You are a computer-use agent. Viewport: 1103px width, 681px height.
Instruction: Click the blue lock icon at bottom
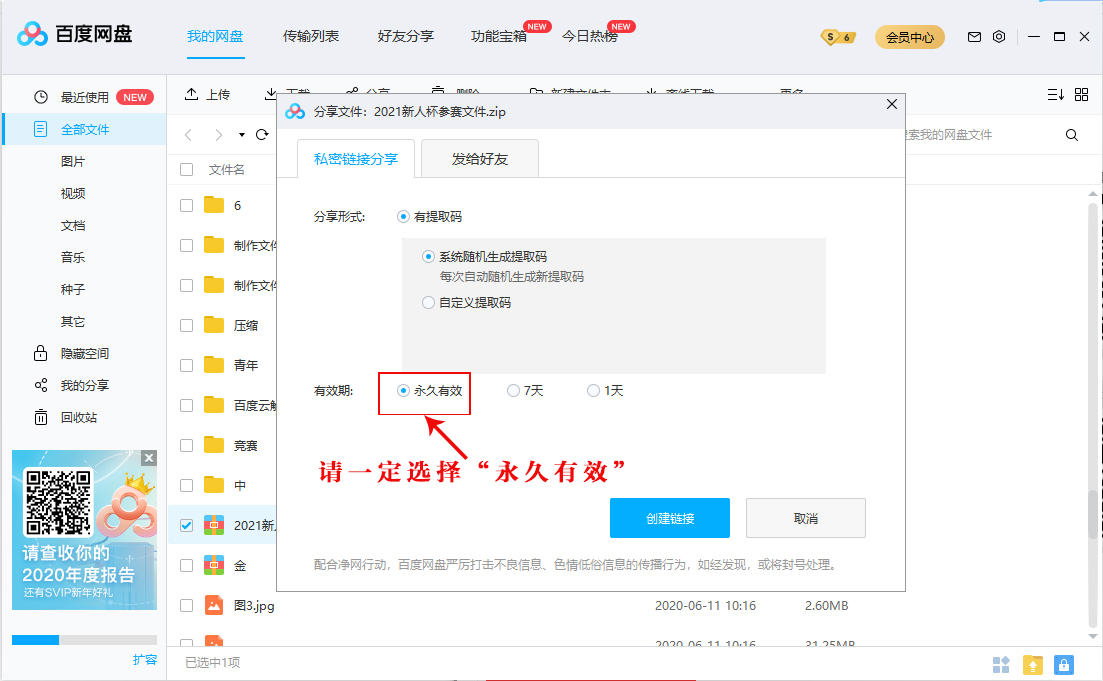tap(1064, 664)
